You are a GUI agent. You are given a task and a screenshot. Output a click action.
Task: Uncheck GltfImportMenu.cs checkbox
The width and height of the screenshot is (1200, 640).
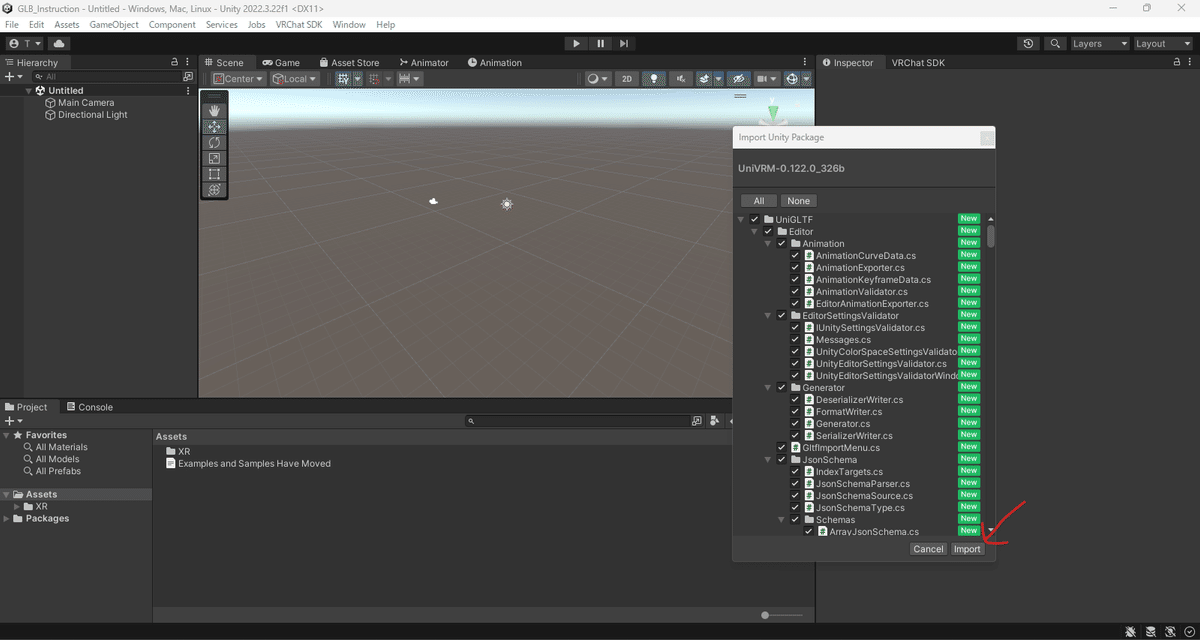pos(782,448)
